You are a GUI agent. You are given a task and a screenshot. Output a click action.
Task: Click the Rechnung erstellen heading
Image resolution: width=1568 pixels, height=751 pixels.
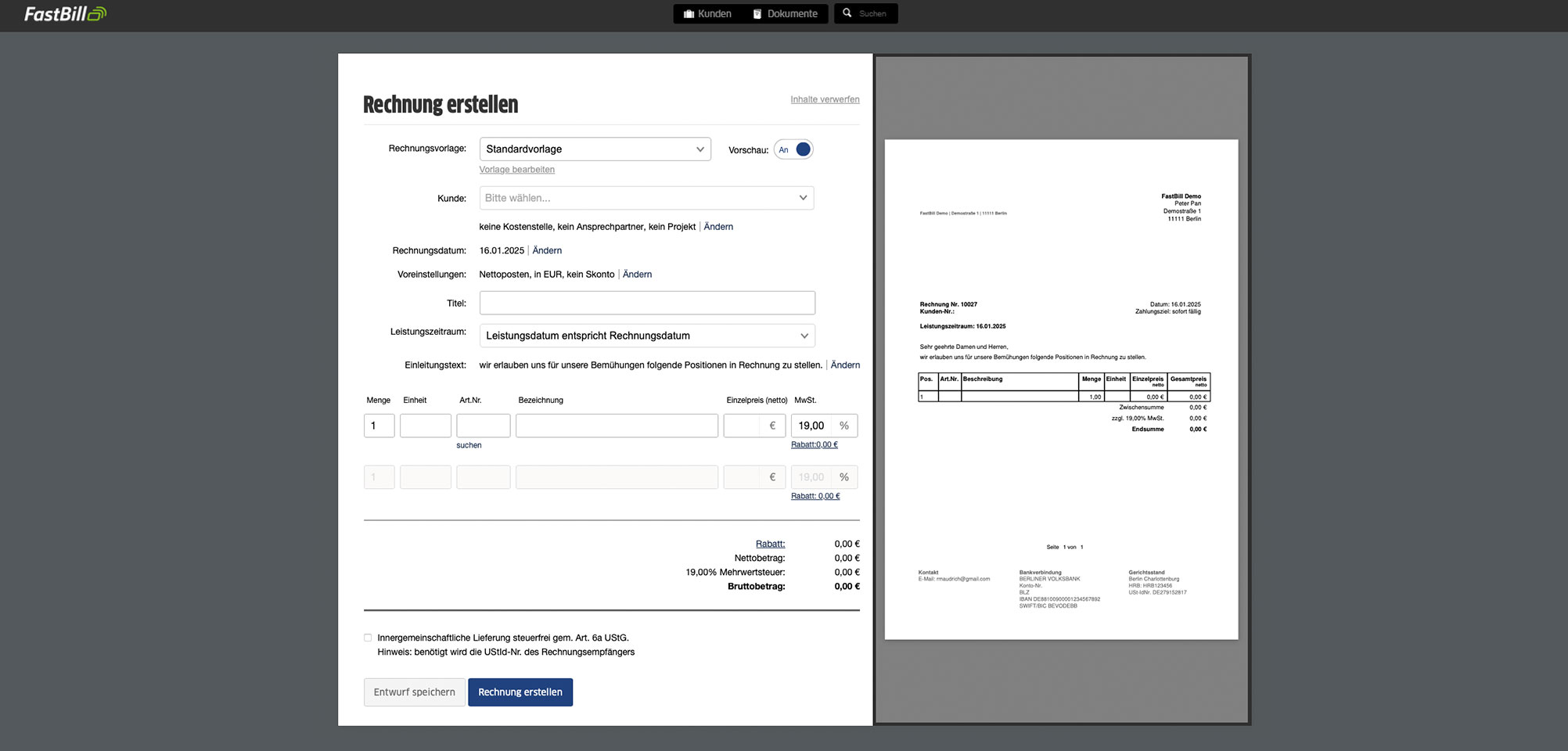coord(441,104)
